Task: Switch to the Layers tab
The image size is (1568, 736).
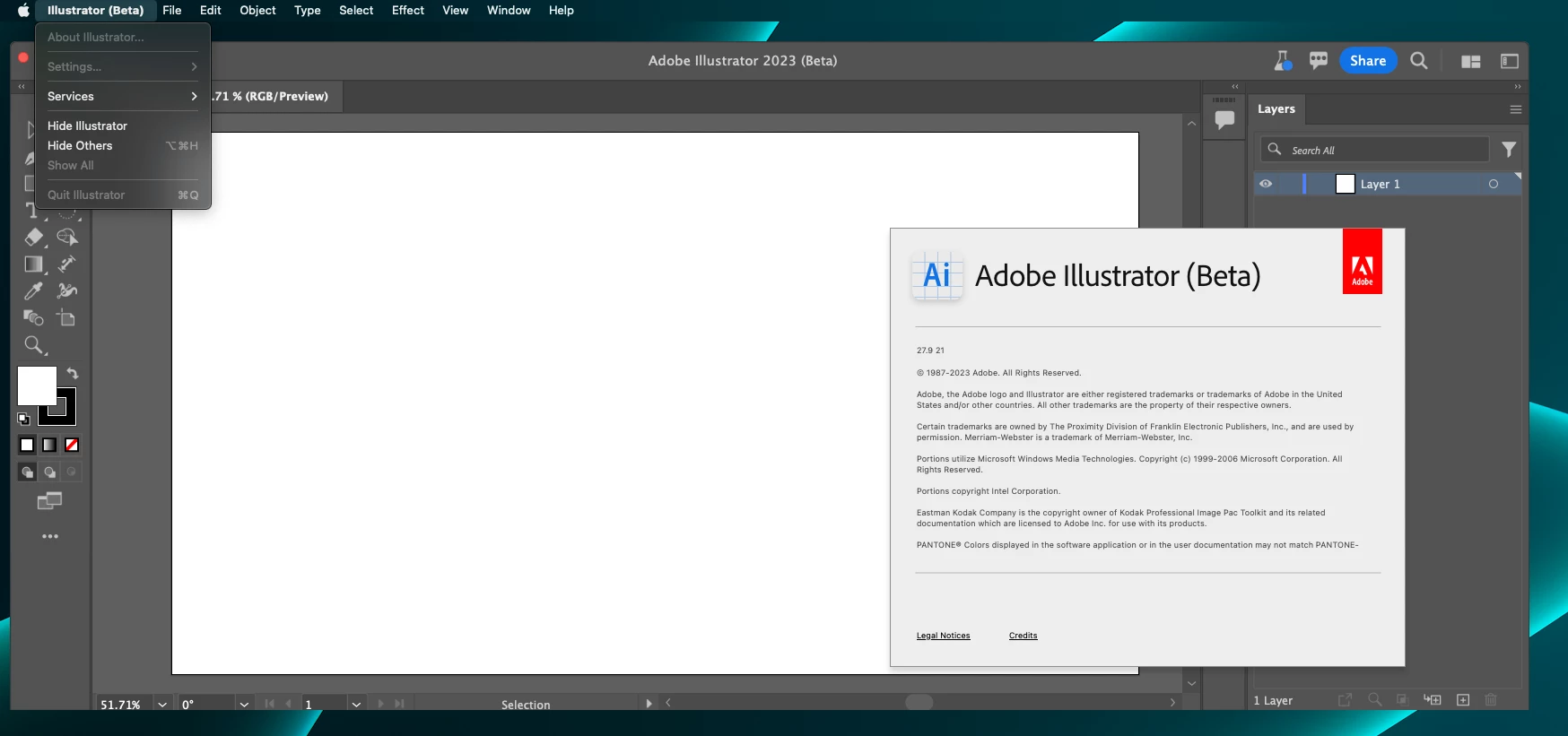Action: click(x=1276, y=109)
